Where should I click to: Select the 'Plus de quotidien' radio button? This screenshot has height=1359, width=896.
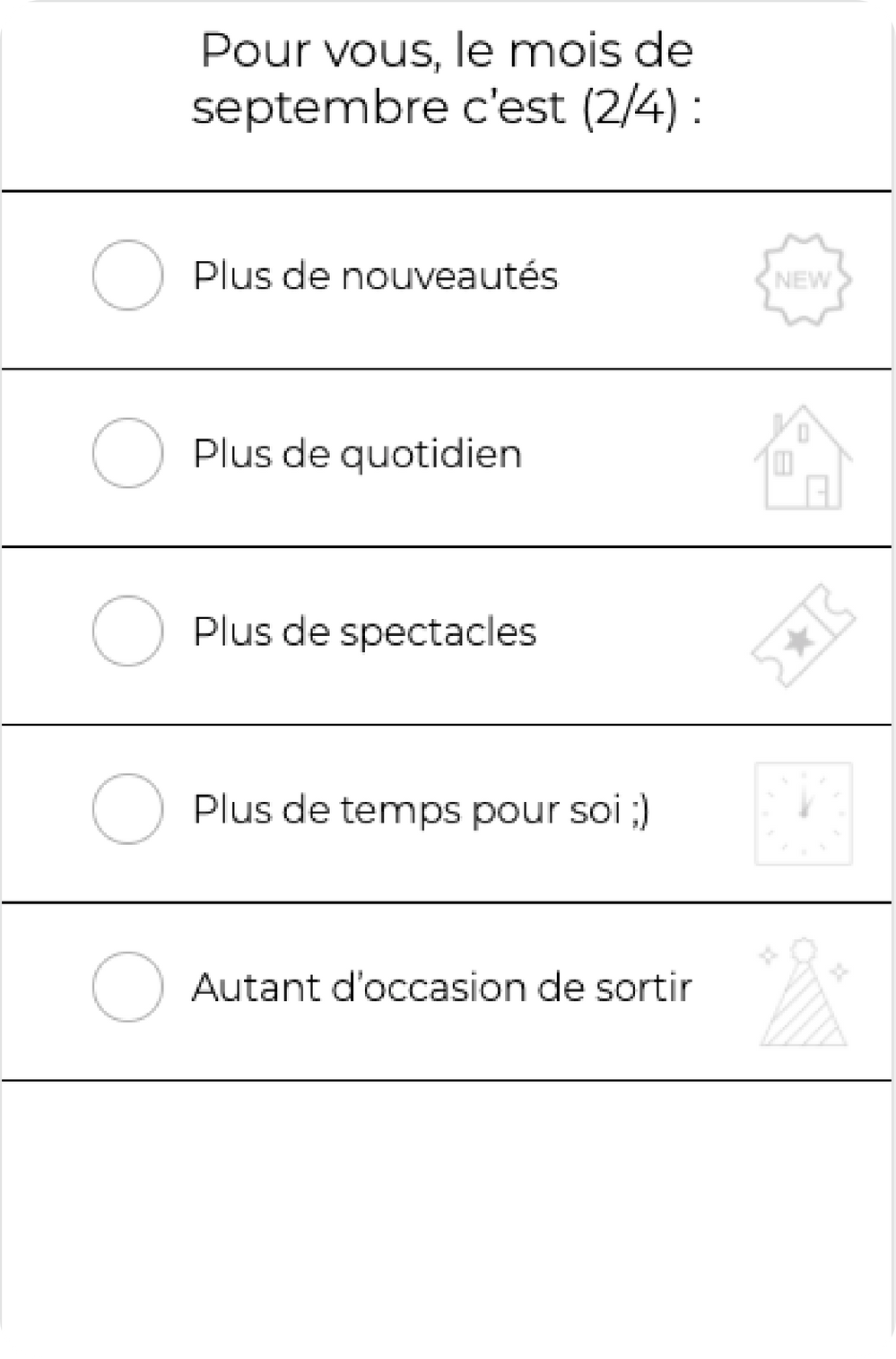(127, 453)
